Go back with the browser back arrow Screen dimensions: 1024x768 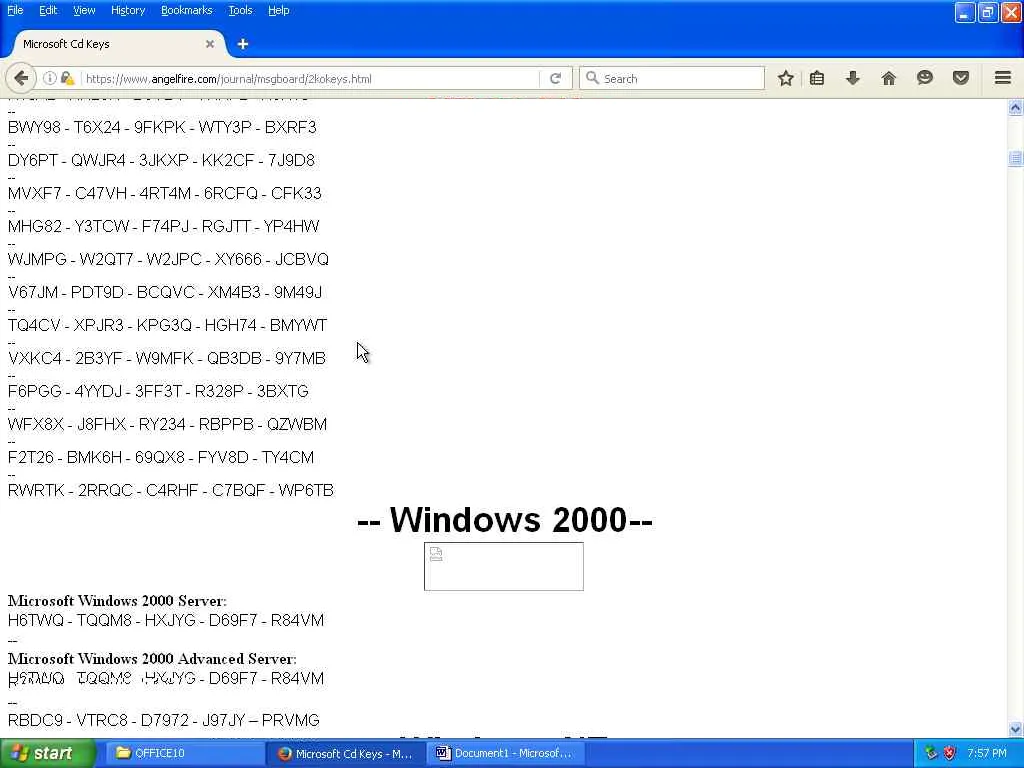(x=21, y=78)
